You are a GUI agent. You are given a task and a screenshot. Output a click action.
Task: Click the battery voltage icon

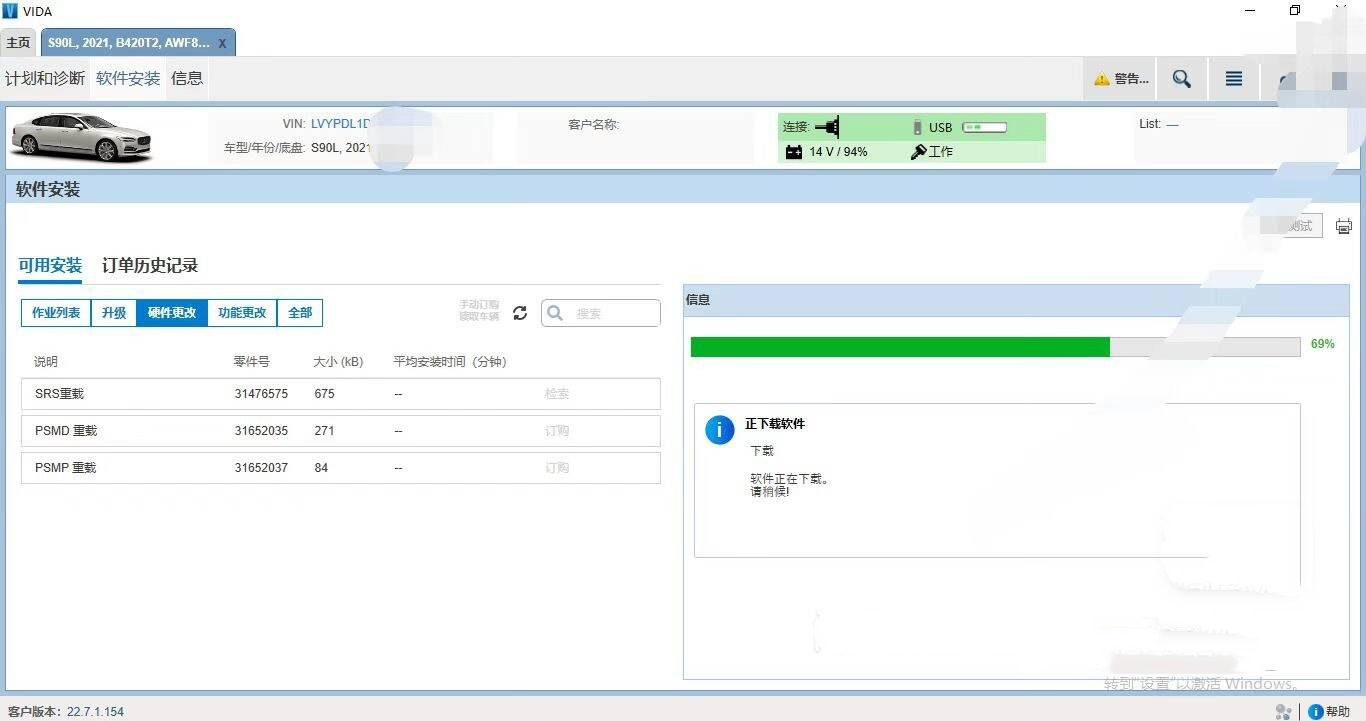(794, 152)
